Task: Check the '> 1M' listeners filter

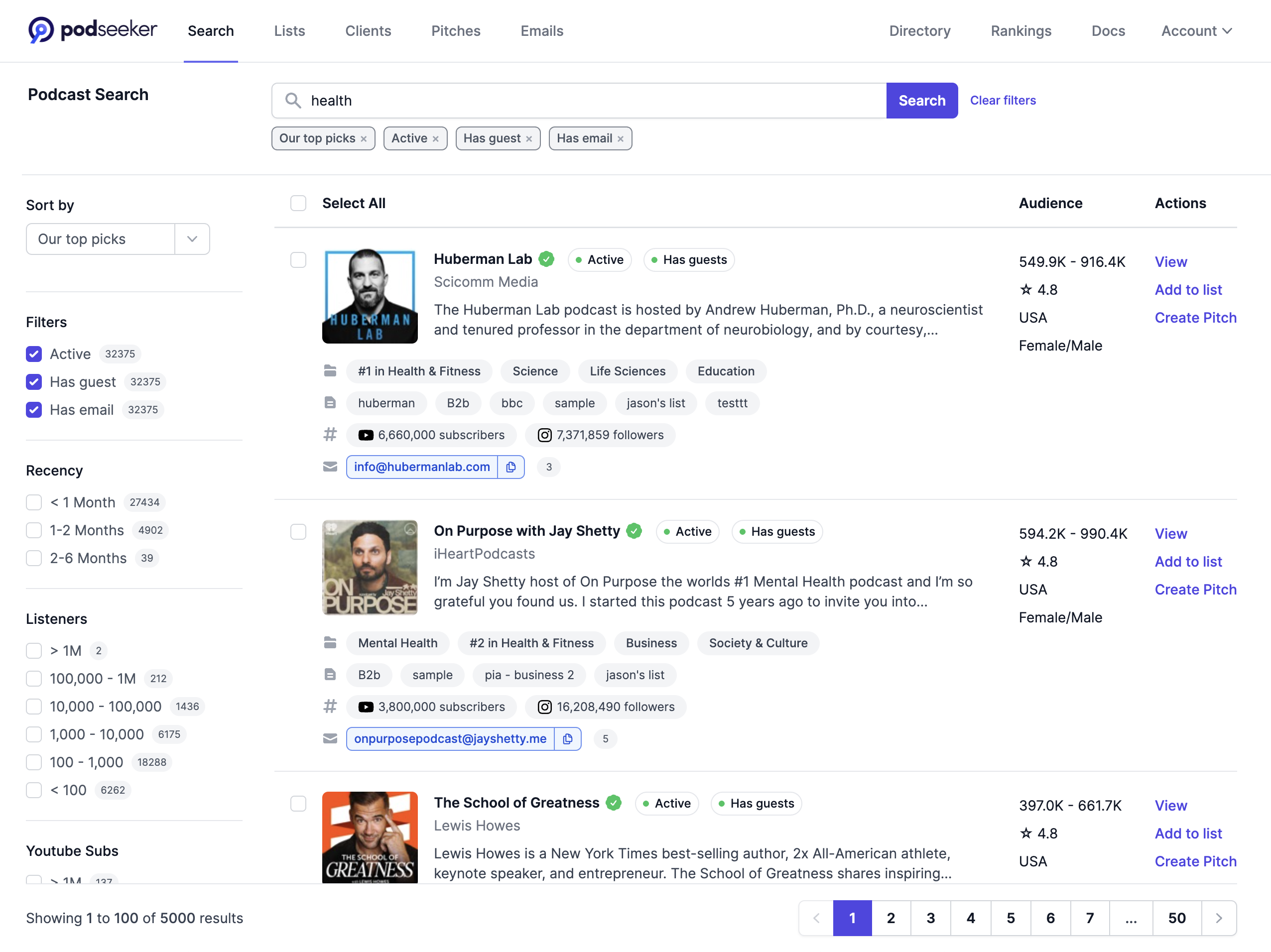Action: [34, 651]
